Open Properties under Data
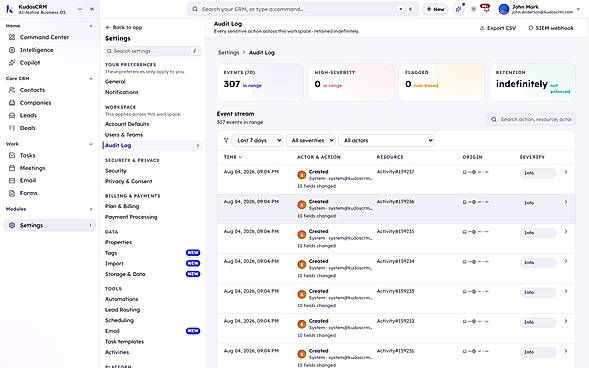589x368 pixels. [118, 242]
